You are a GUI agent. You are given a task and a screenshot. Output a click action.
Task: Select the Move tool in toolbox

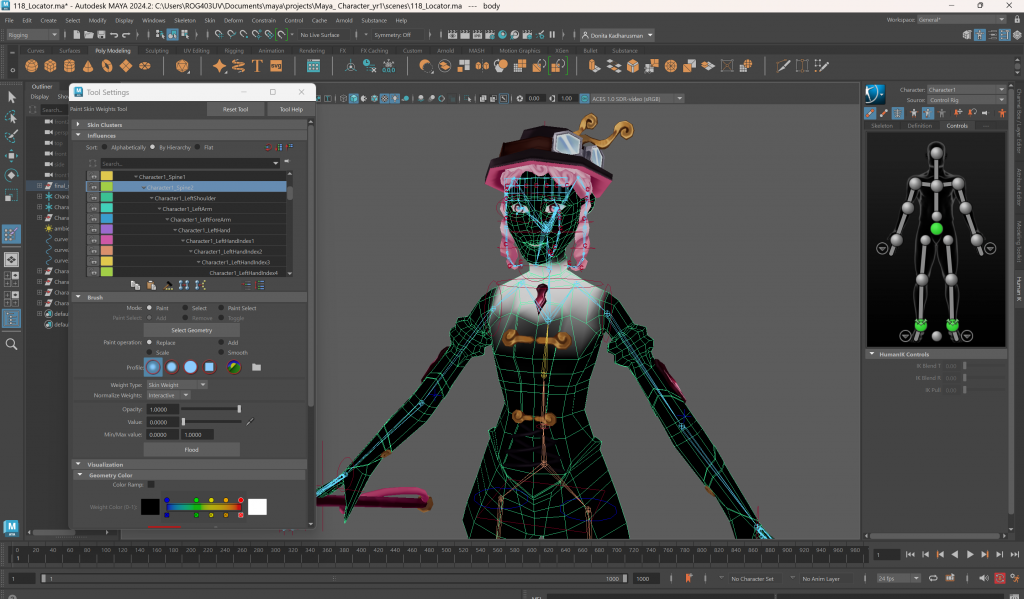tap(11, 155)
